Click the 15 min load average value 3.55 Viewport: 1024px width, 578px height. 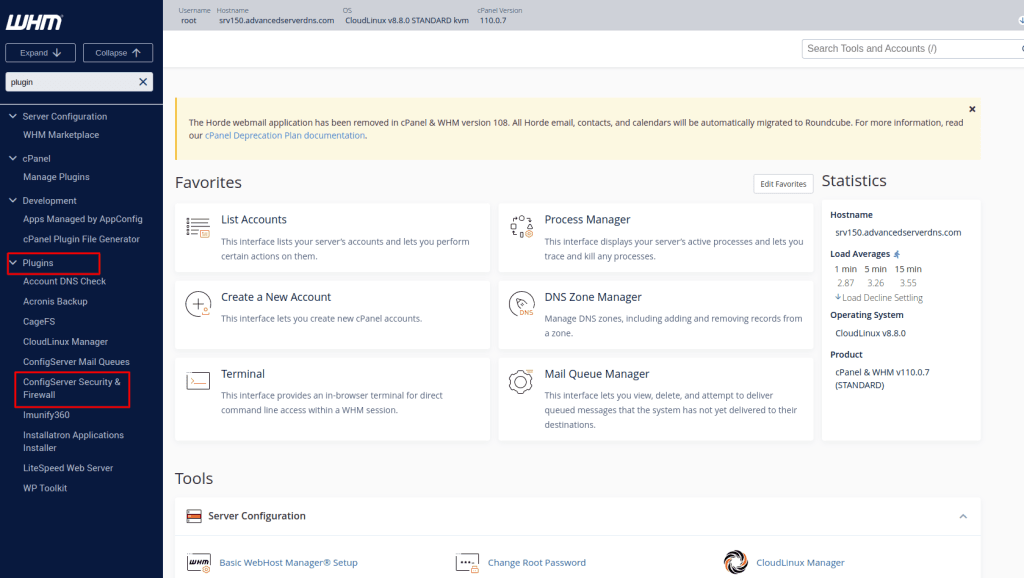click(908, 283)
